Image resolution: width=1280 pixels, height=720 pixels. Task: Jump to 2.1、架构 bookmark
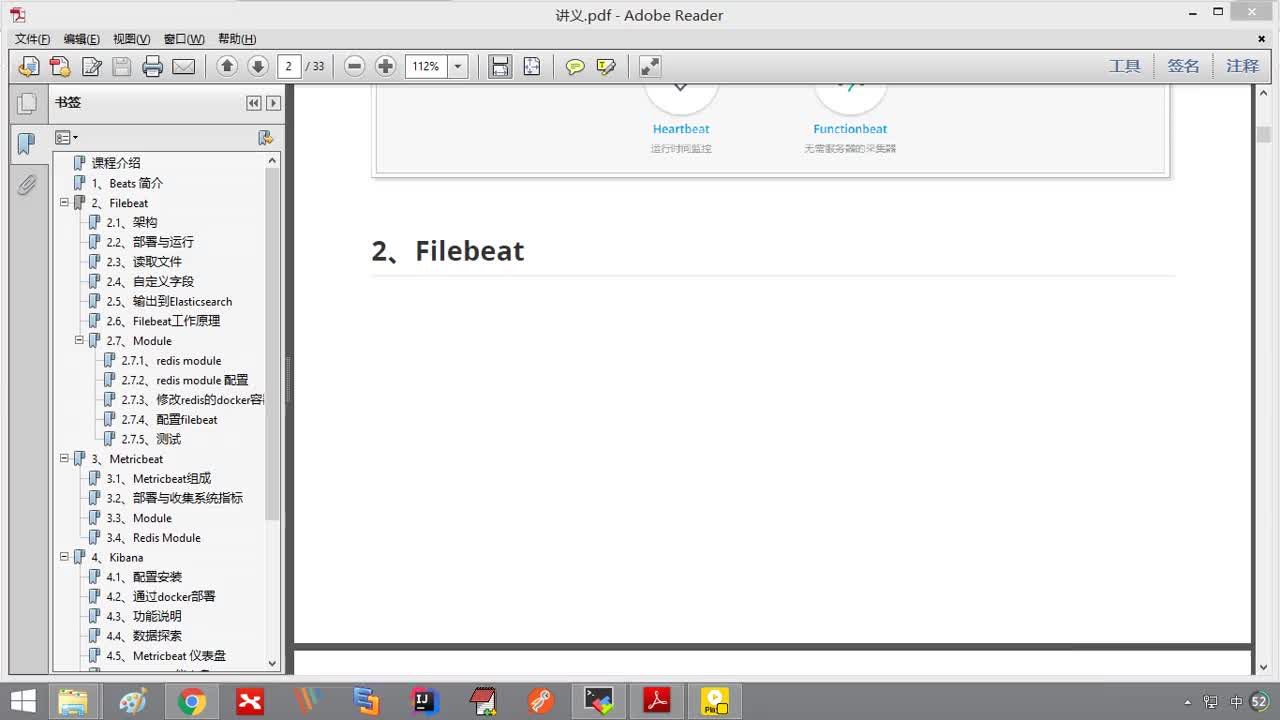tap(132, 222)
